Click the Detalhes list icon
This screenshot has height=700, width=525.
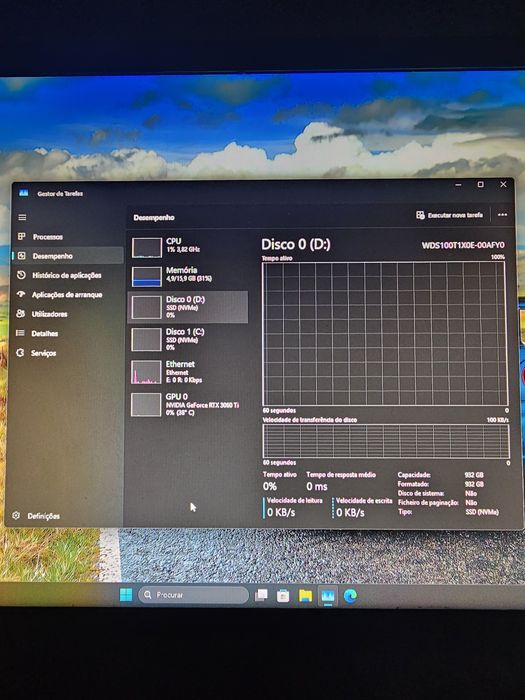tap(20, 333)
